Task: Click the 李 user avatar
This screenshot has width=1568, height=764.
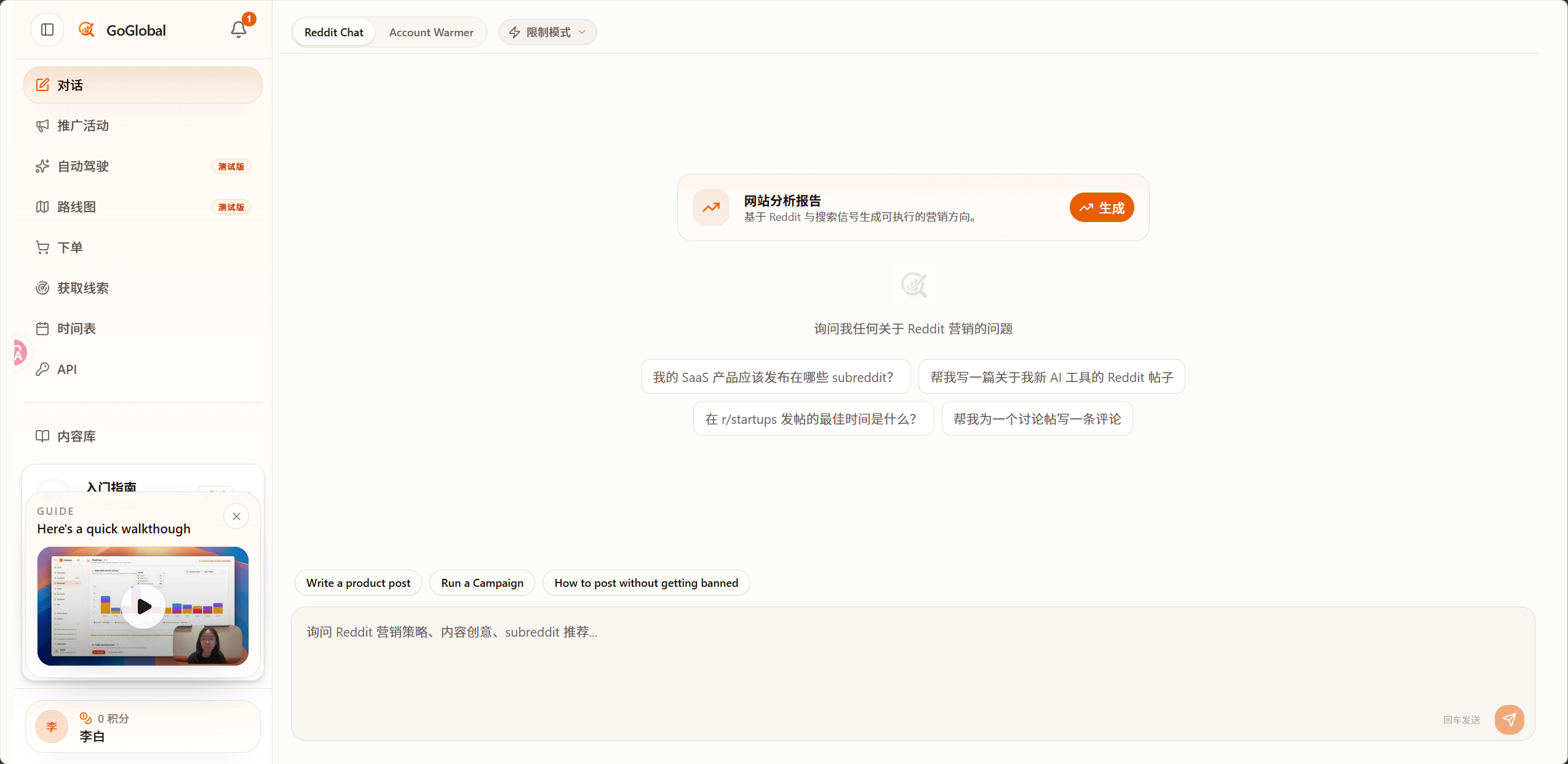Action: point(52,726)
